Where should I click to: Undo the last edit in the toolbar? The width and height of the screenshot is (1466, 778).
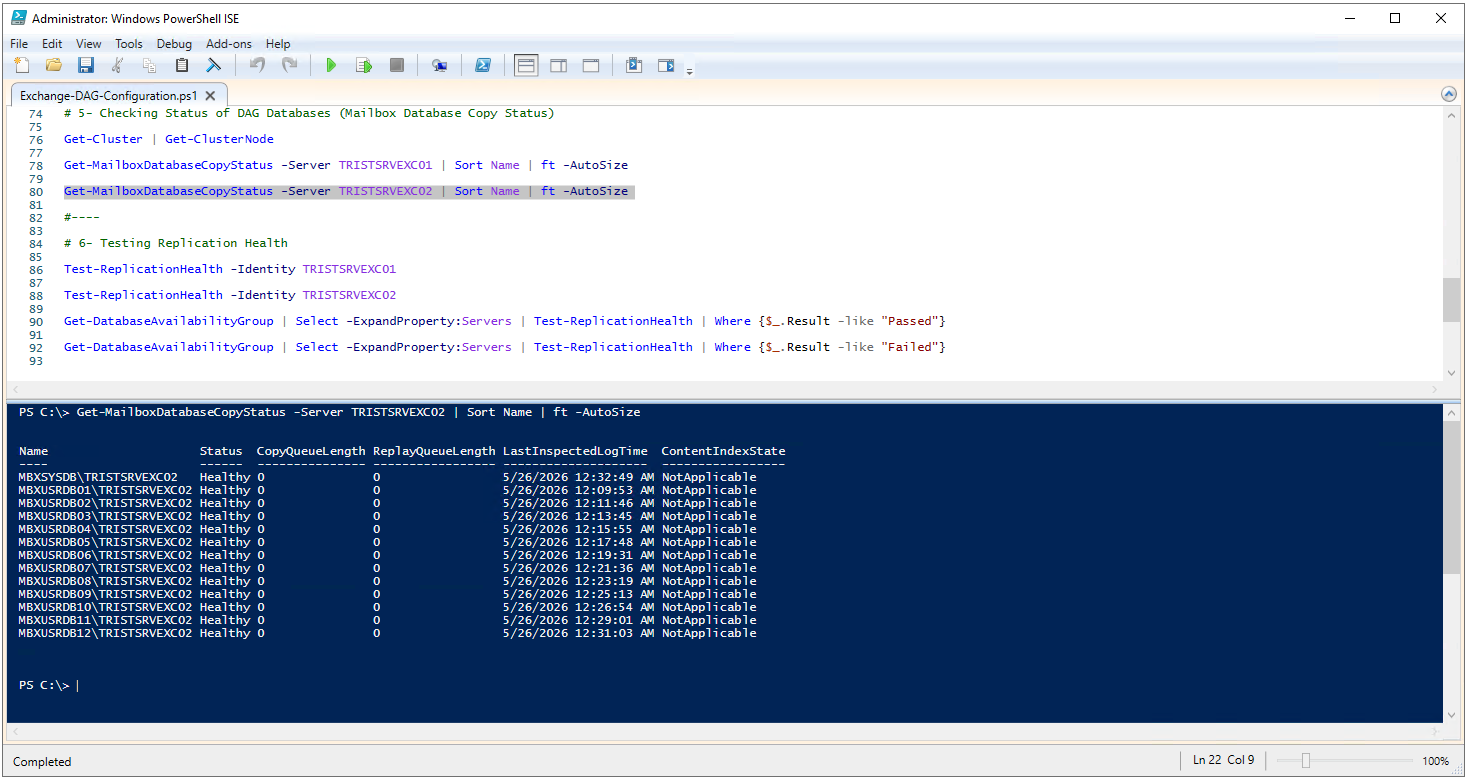(257, 65)
